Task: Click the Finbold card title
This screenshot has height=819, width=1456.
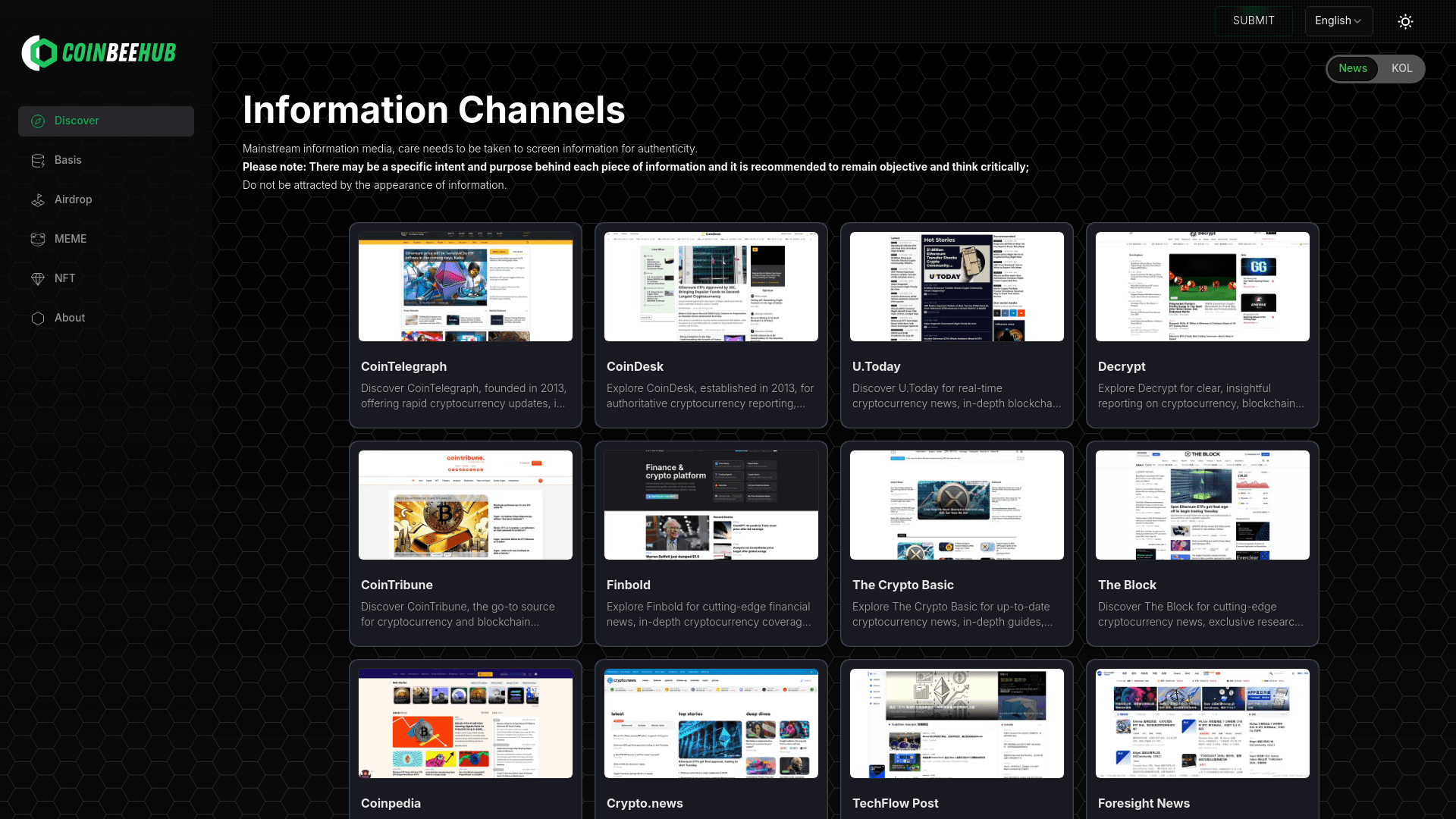Action: click(629, 585)
